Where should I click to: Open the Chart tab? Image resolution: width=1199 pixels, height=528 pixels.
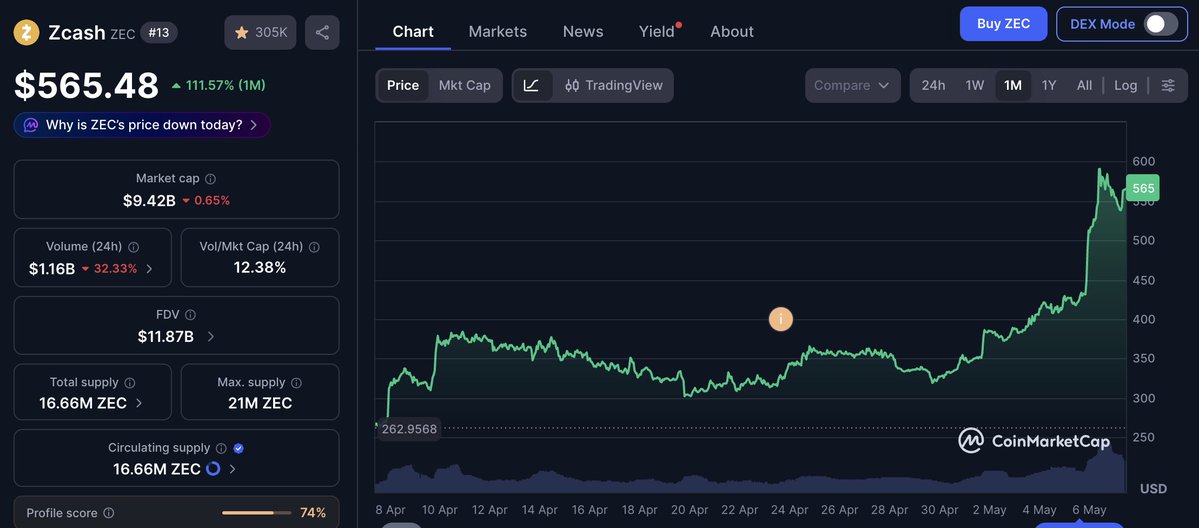coord(413,31)
